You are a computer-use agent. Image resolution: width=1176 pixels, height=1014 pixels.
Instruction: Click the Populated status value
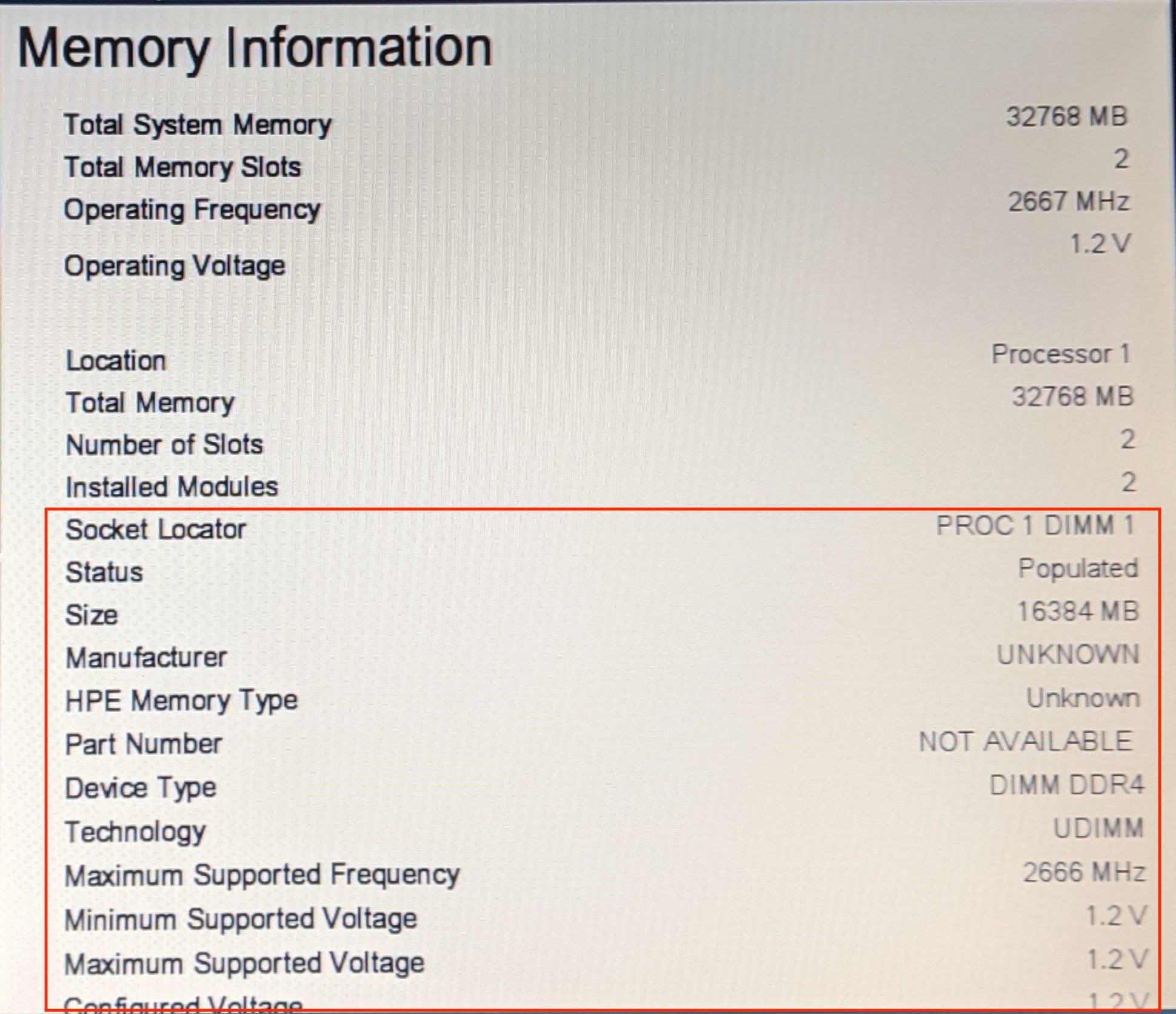(x=1077, y=569)
